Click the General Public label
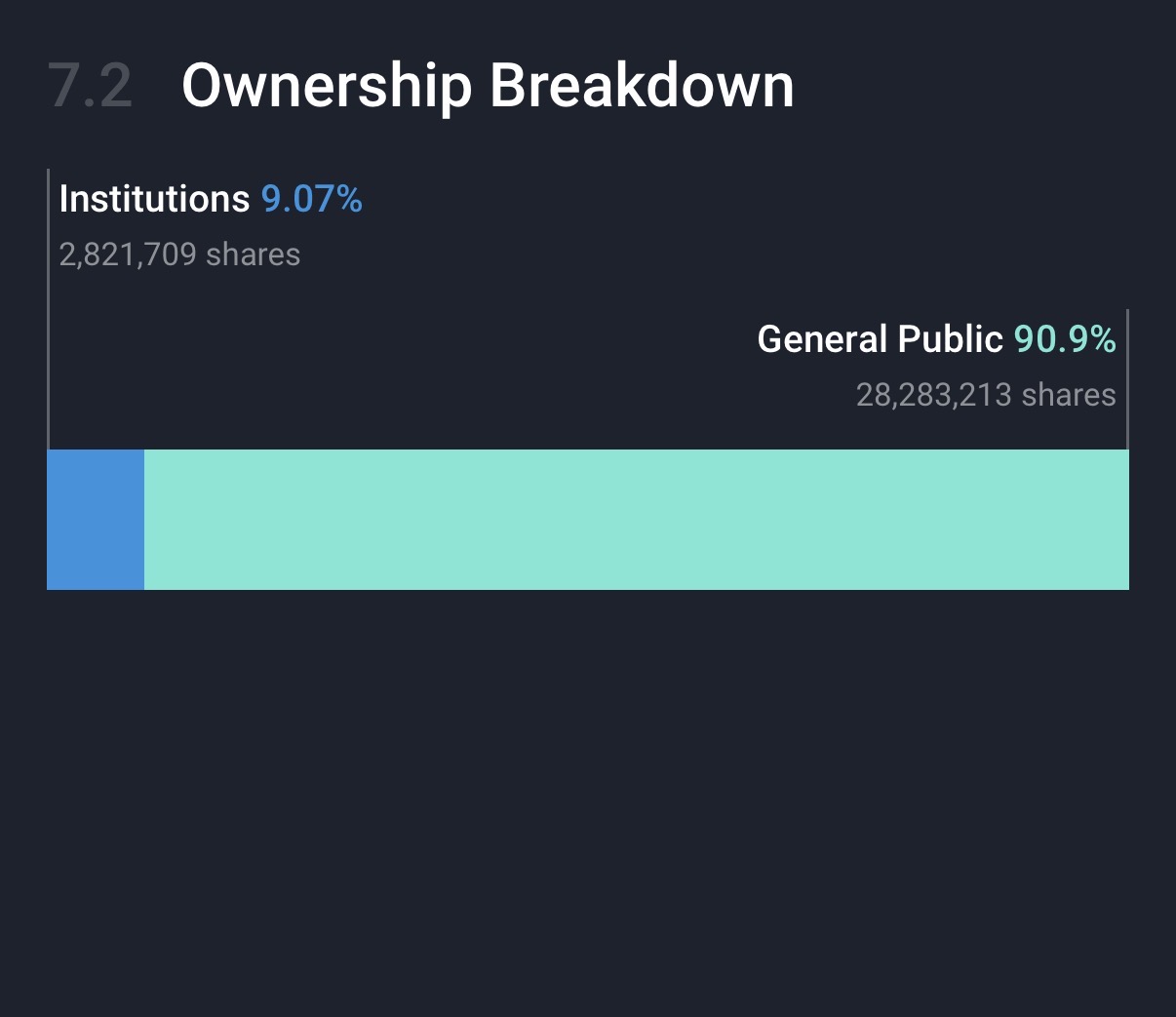 pyautogui.click(x=880, y=339)
